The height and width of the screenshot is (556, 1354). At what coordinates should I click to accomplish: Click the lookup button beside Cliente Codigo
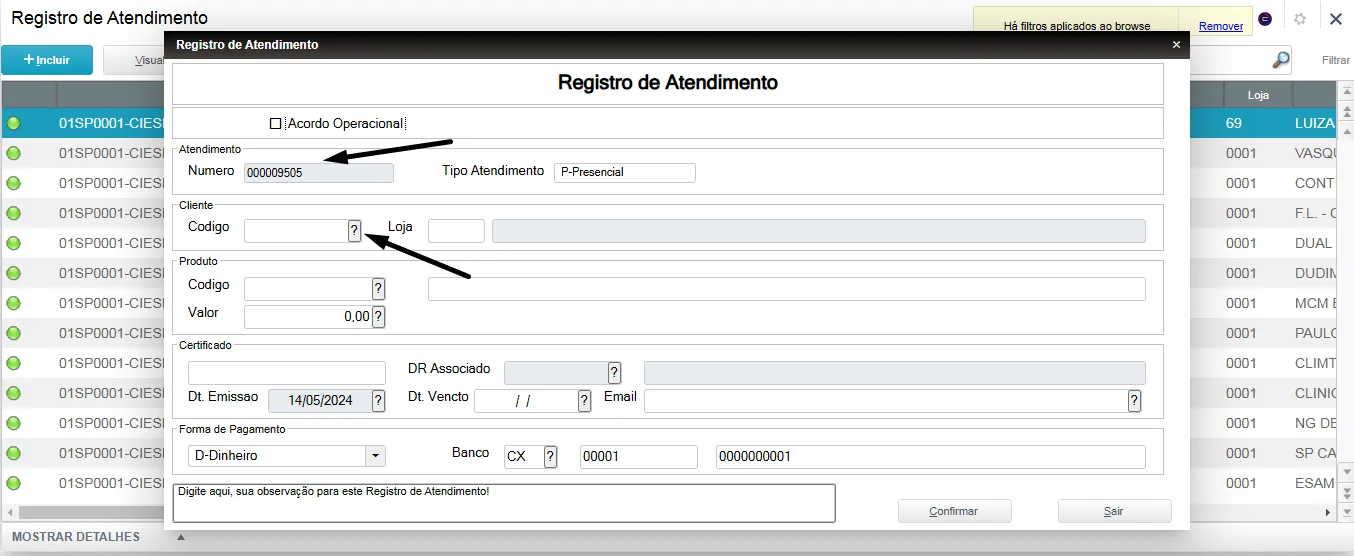point(354,231)
